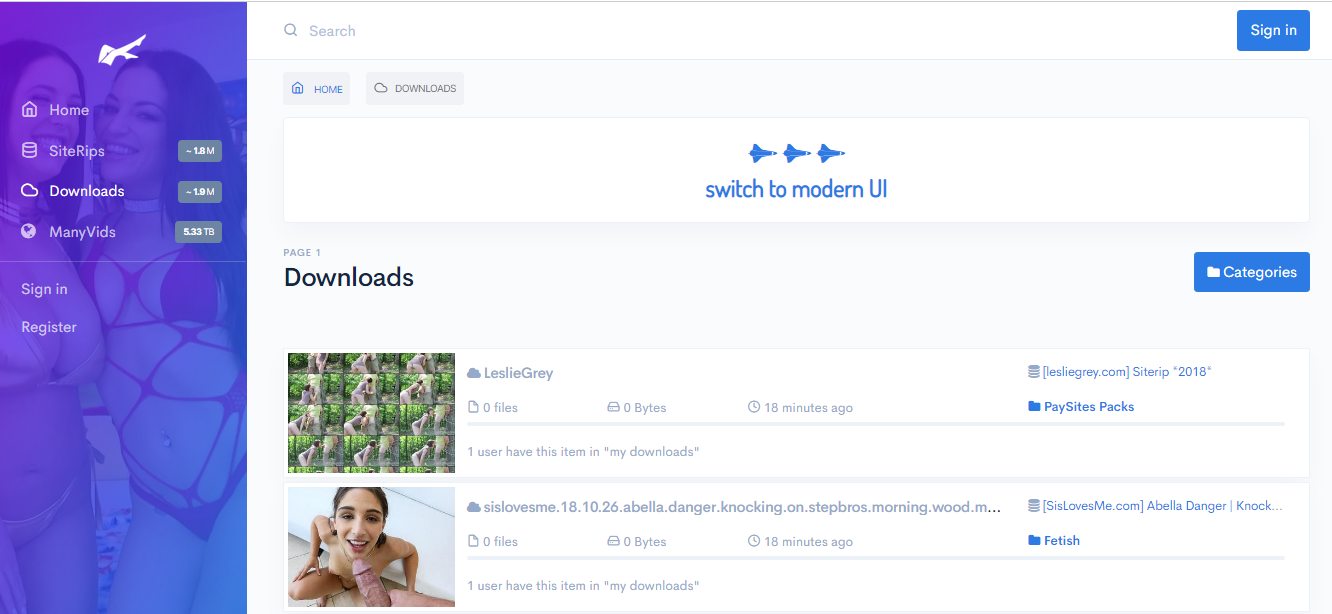This screenshot has height=614, width=1332.
Task: Click drive icon in the sislovesme row
Action: pos(613,541)
